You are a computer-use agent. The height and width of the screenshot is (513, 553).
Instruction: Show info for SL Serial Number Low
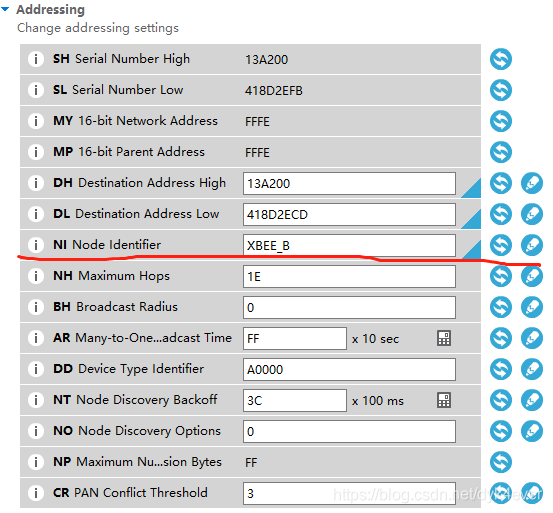36,90
